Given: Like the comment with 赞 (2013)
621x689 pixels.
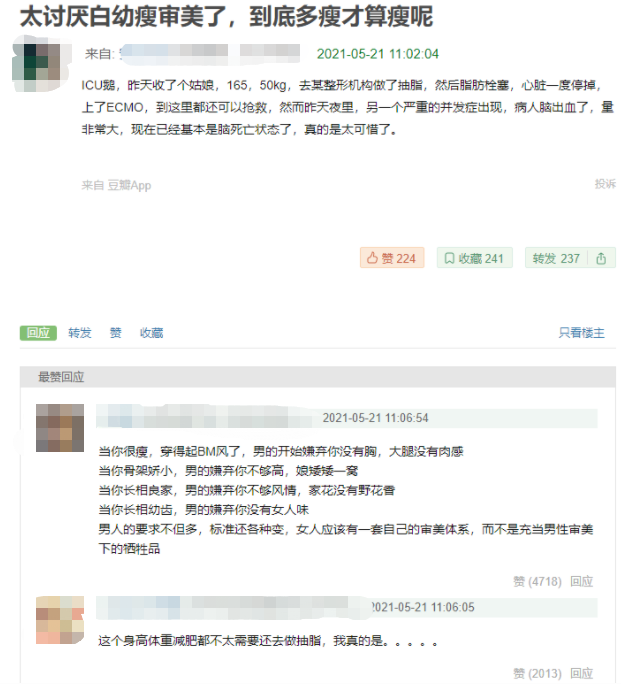Looking at the screenshot, I should pyautogui.click(x=537, y=673).
